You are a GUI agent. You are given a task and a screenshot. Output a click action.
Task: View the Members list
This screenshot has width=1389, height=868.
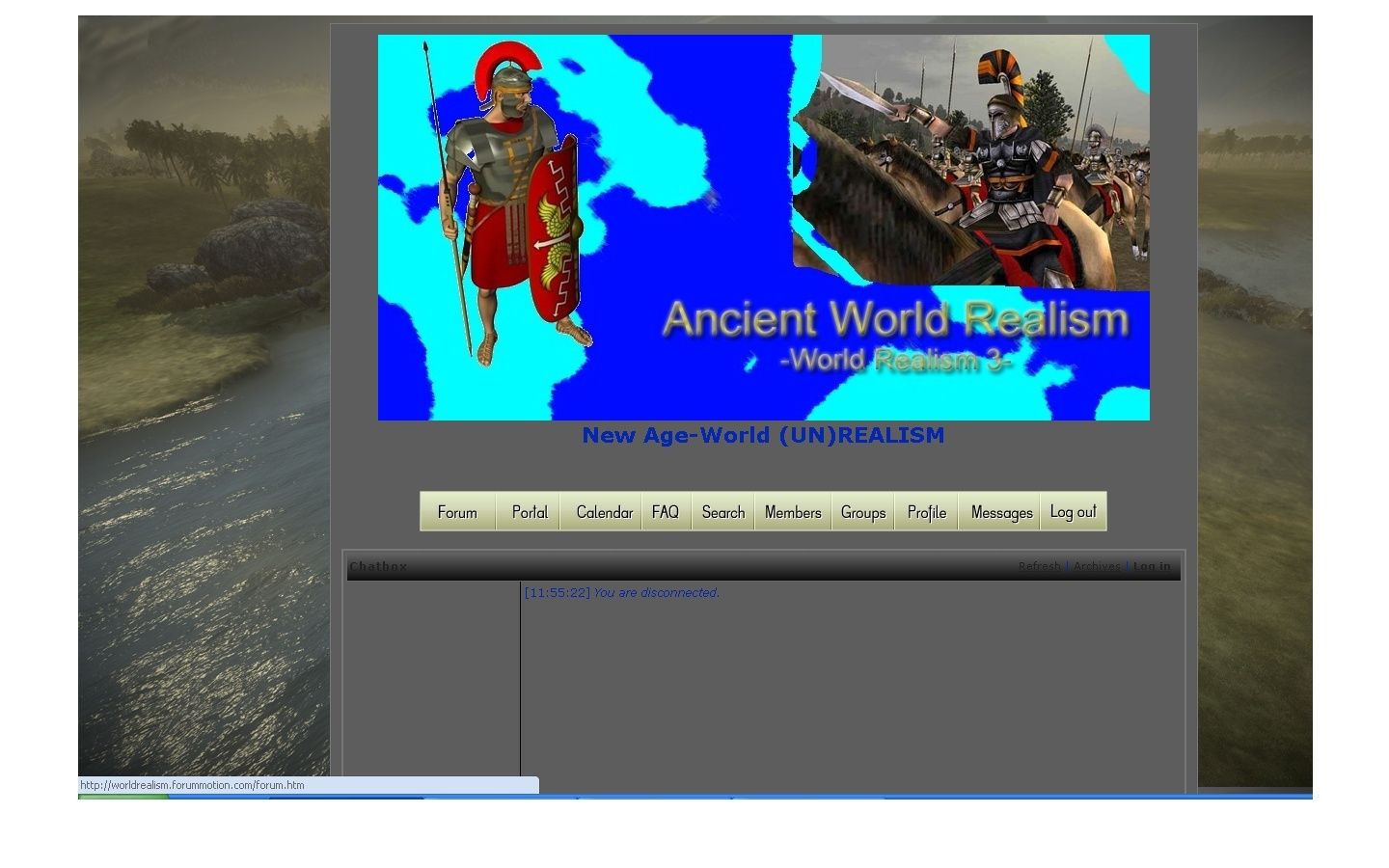click(x=793, y=512)
